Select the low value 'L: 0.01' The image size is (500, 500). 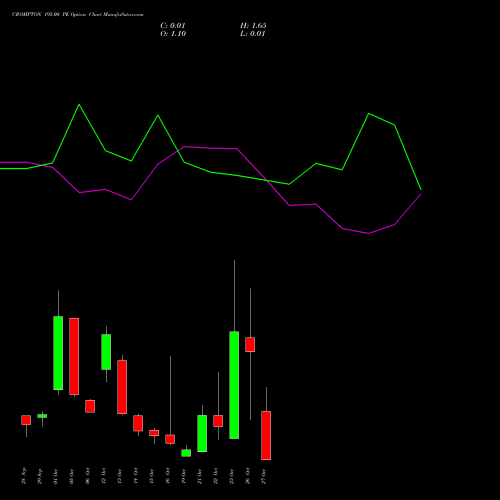pyautogui.click(x=252, y=34)
